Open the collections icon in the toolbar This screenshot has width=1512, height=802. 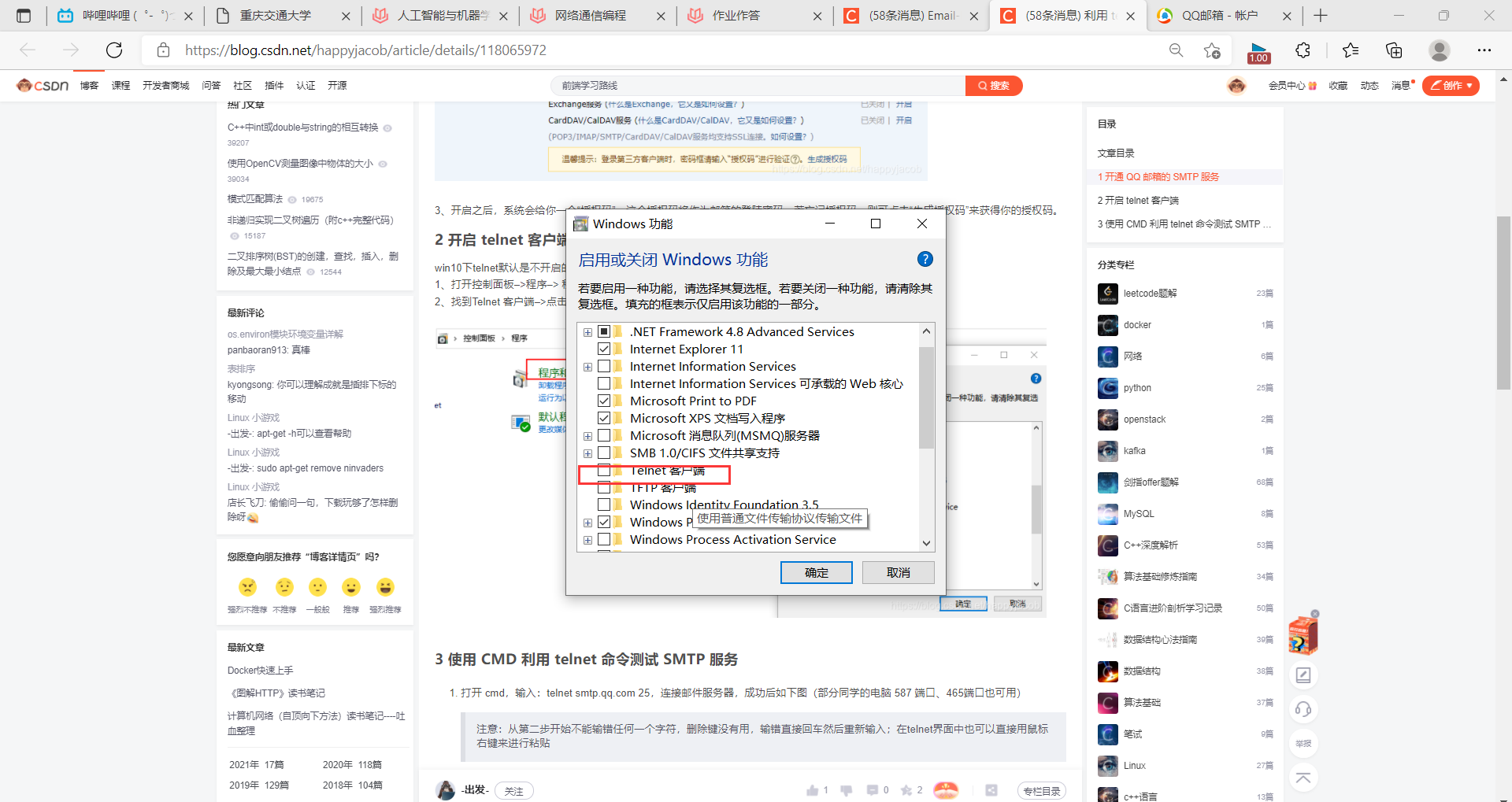point(1394,50)
